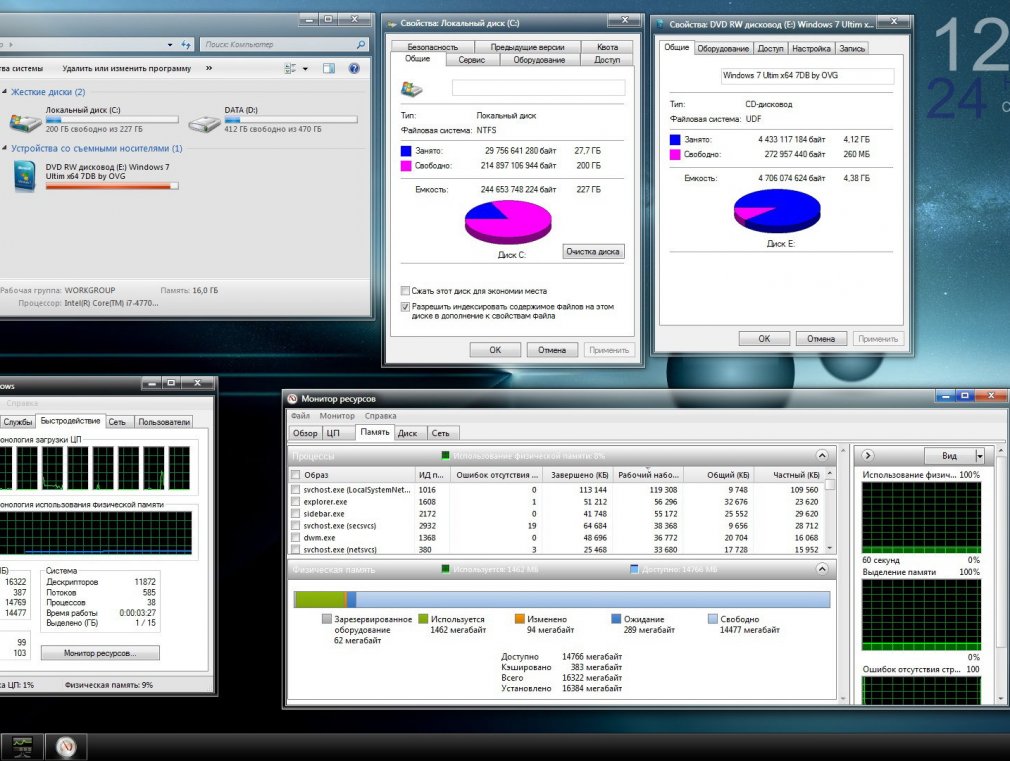This screenshot has height=761, width=1010.
Task: Collapse the Жесткие диски group
Action: click(x=5, y=92)
